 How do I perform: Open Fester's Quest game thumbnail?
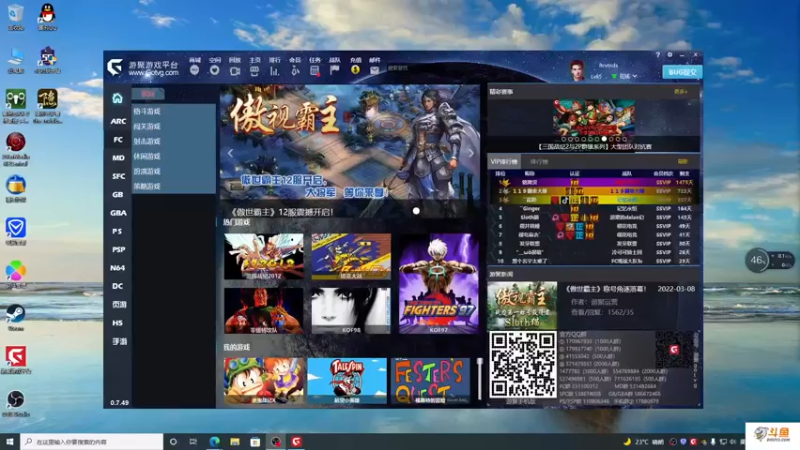[x=430, y=381]
